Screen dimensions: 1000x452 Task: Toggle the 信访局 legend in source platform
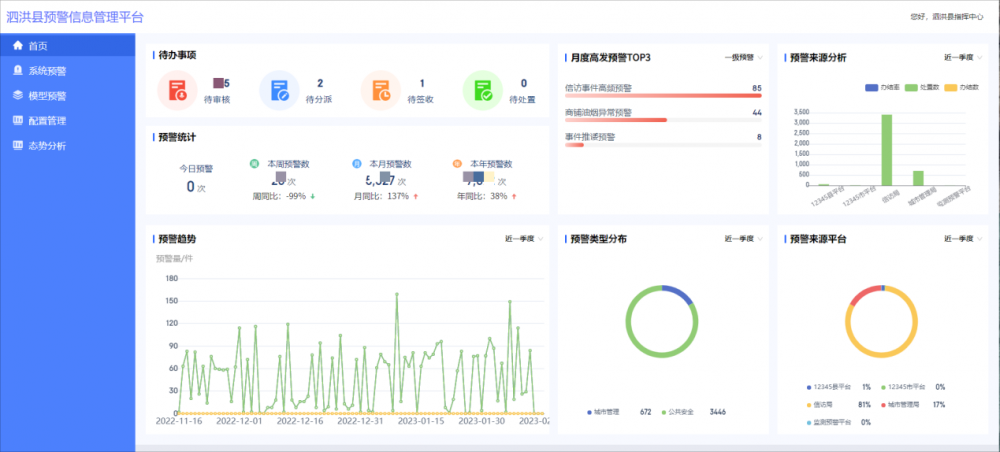(818, 405)
